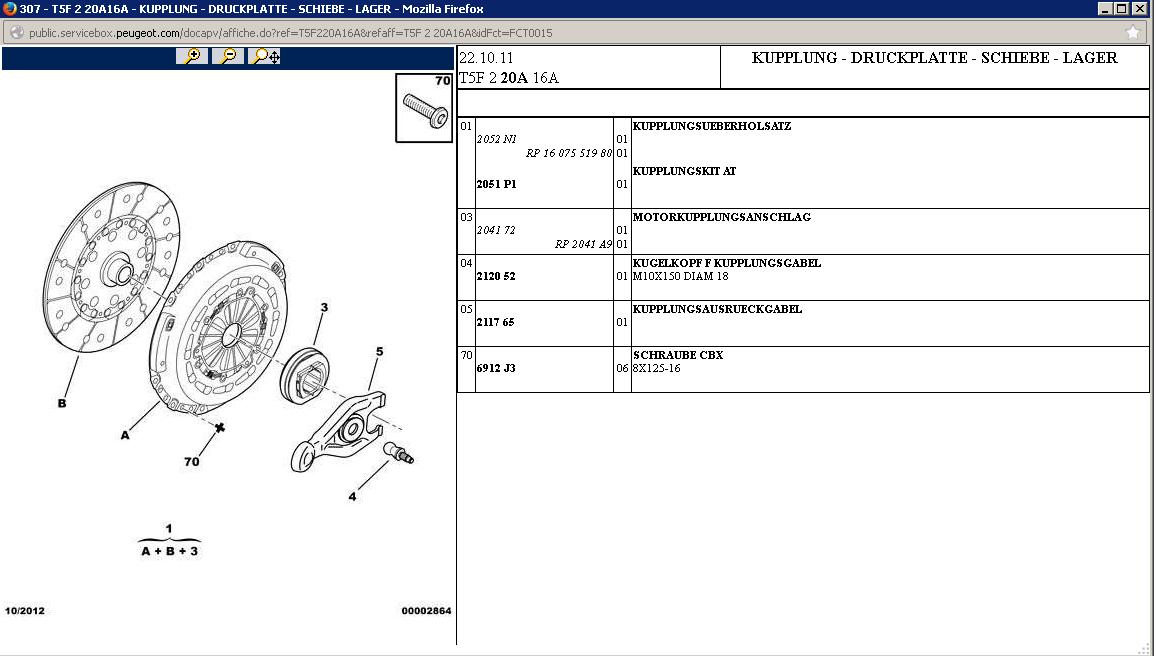Click callout letter B on the diagram
The image size is (1154, 656).
tap(62, 403)
